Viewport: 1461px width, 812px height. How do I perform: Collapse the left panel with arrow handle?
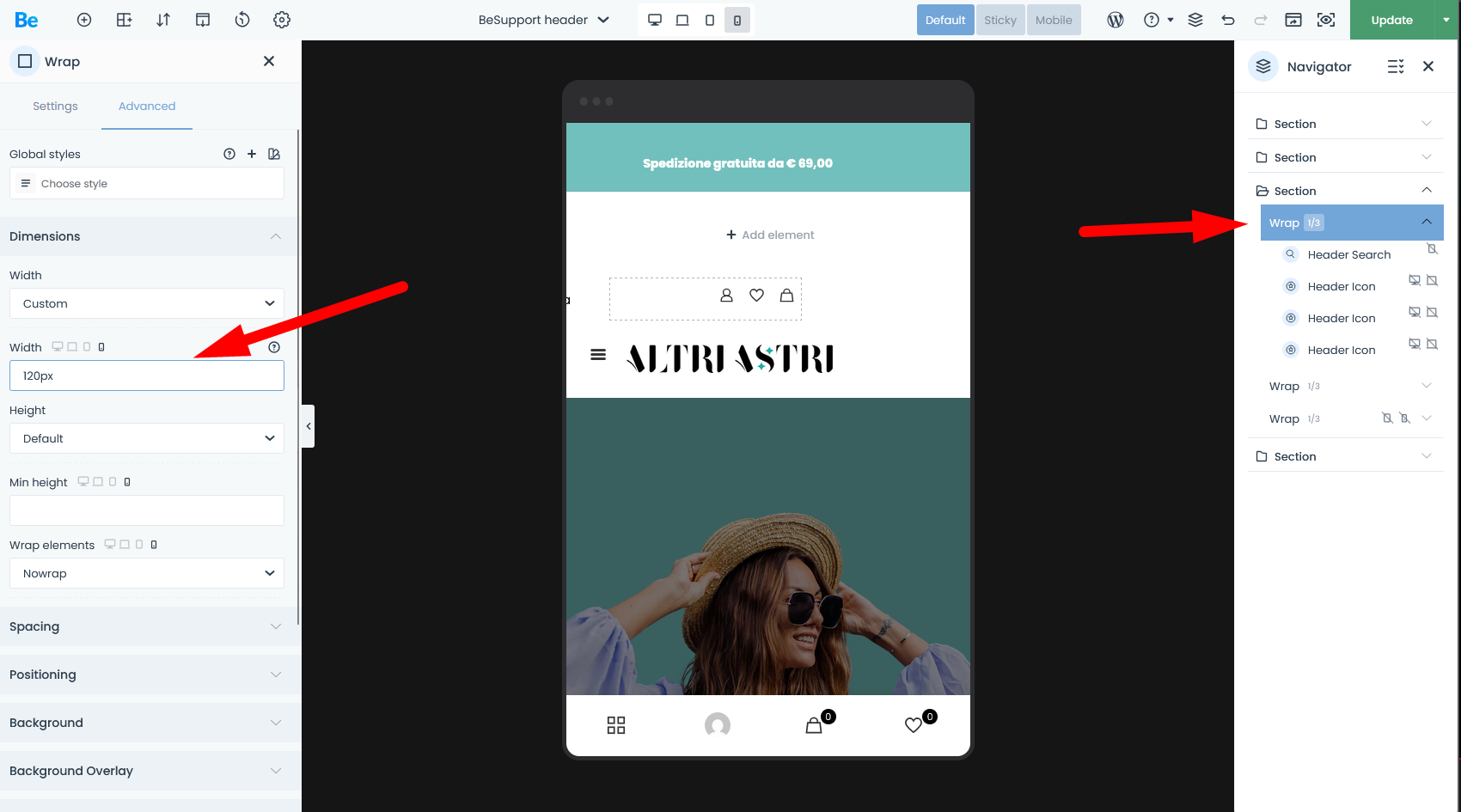309,426
